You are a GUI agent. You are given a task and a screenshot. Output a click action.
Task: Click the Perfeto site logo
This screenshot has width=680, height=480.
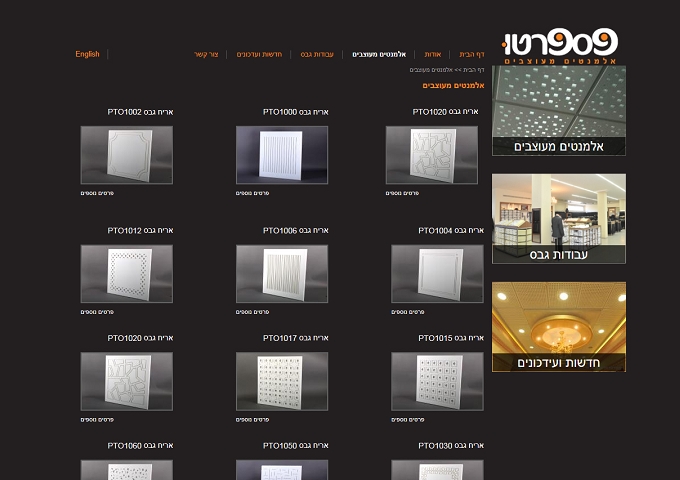click(559, 46)
